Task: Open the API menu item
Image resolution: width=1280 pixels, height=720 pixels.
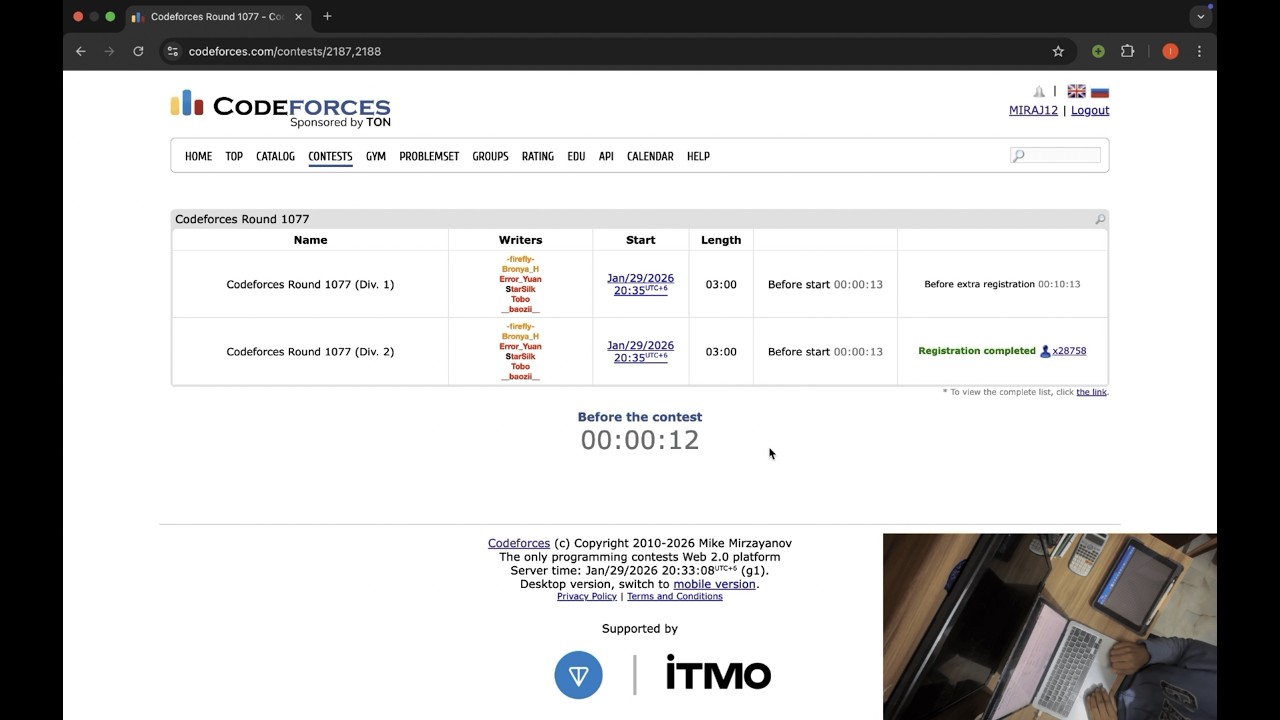Action: coord(606,156)
